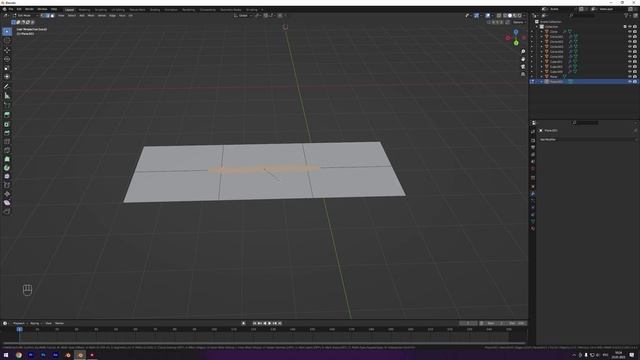Select the Annotate tool
This screenshot has width=640, height=360.
[7, 87]
